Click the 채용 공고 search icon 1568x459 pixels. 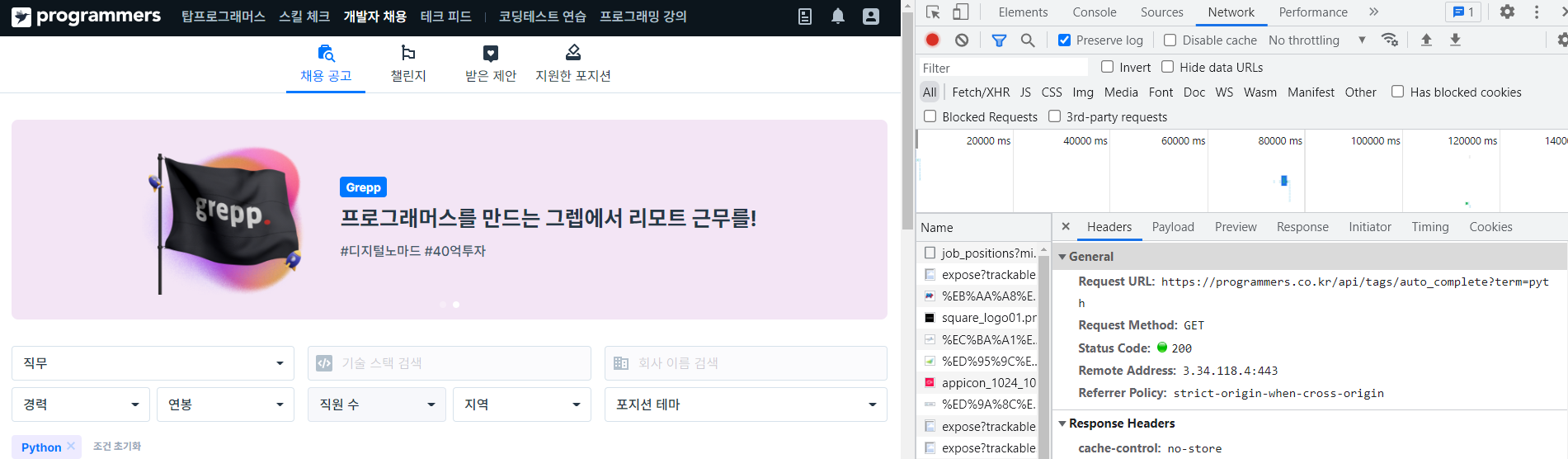[x=326, y=54]
